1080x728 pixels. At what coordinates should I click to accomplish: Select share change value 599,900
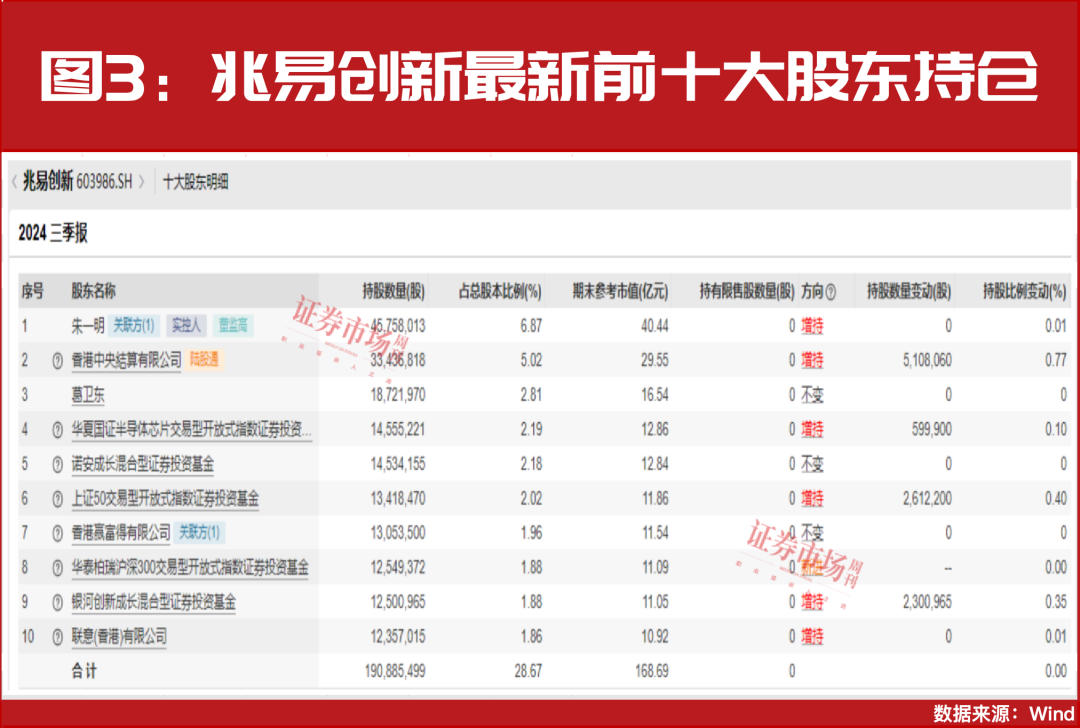(932, 430)
